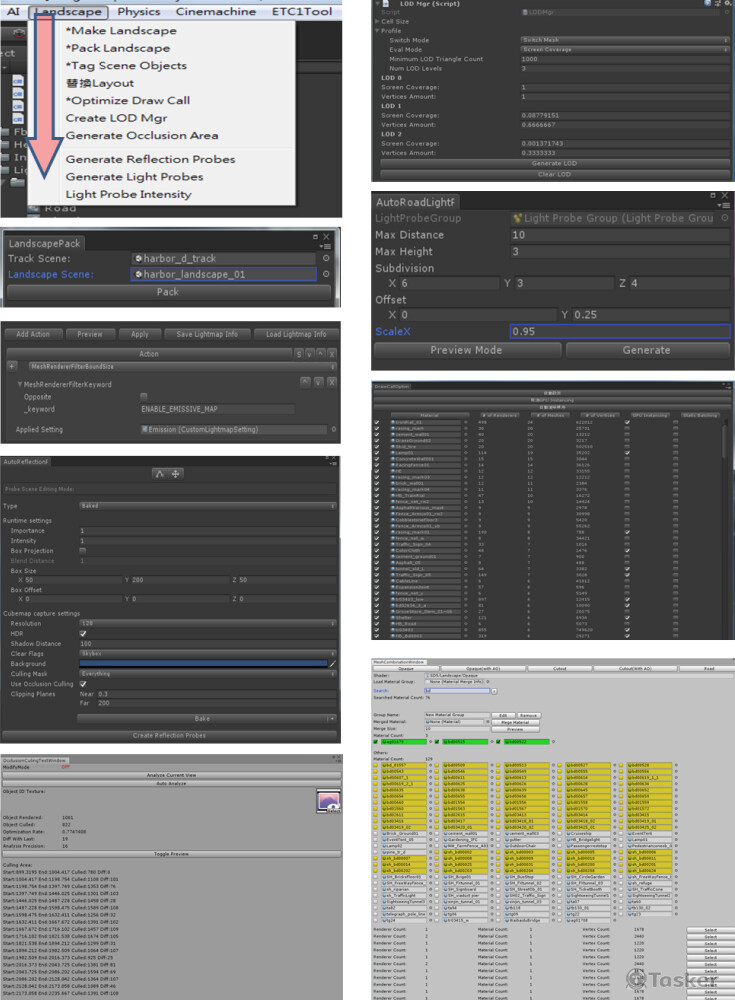Click move probe origin icon in AutoReflection
The width and height of the screenshot is (735, 1000).
pyautogui.click(x=175, y=474)
